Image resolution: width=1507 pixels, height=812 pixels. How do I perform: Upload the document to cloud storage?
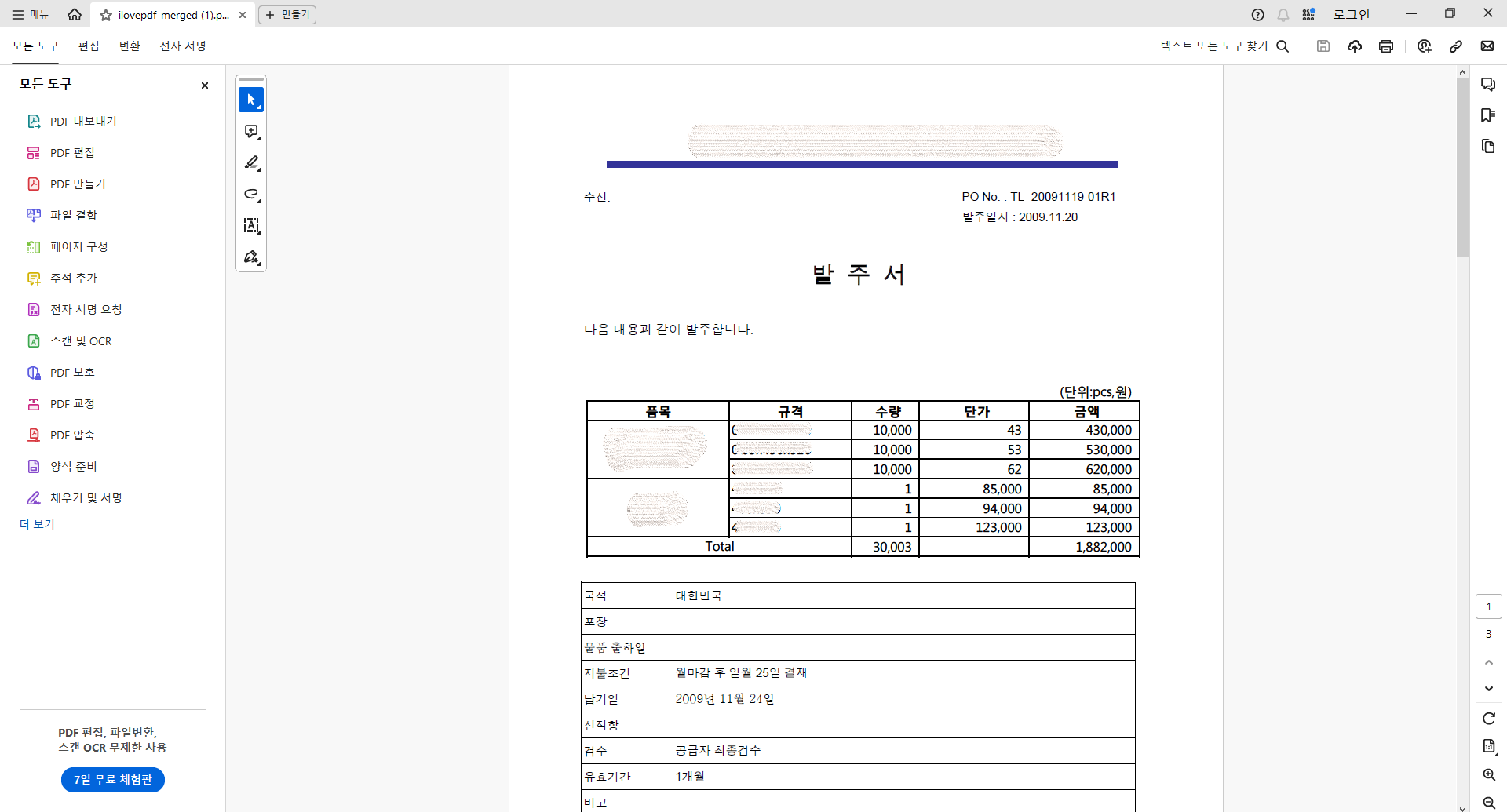click(x=1354, y=46)
